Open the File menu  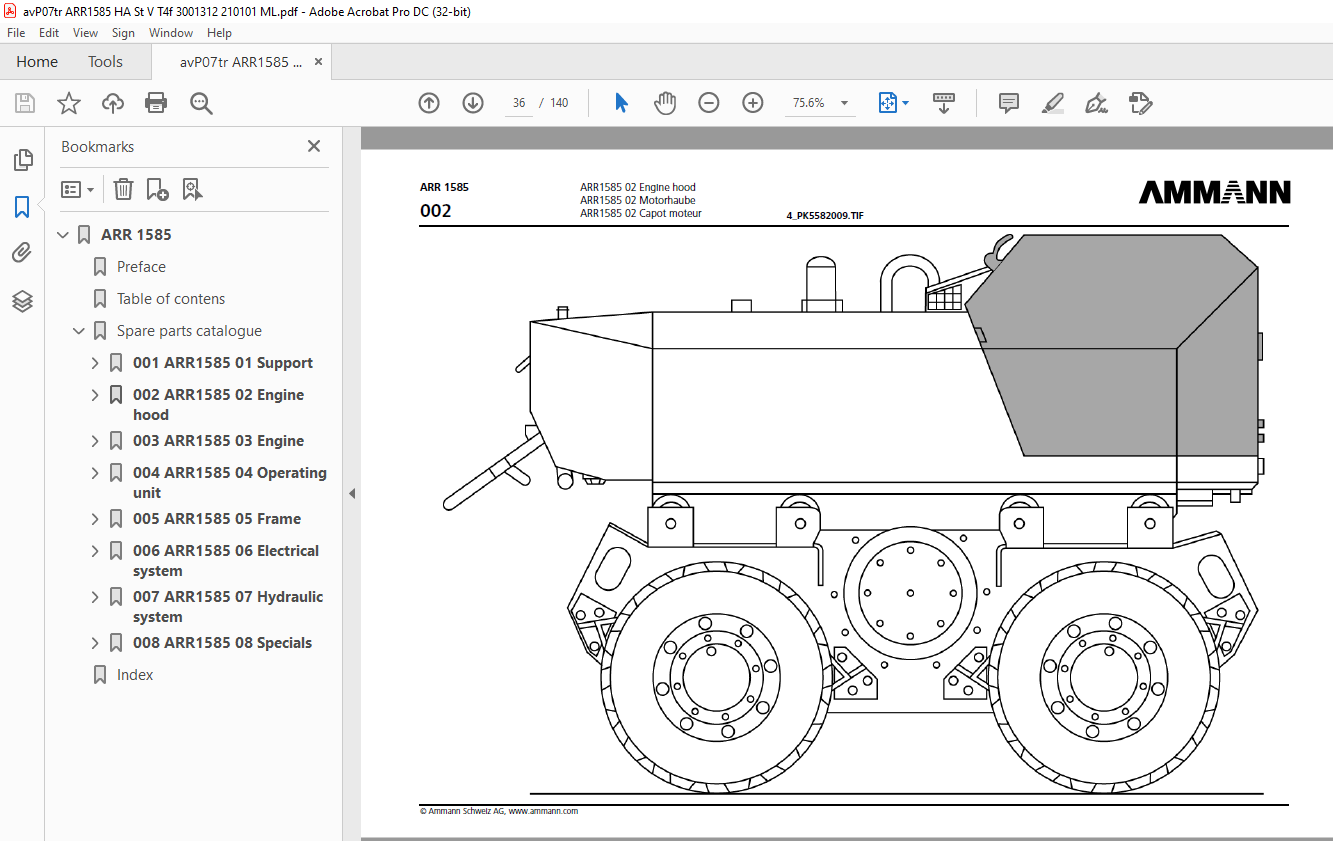tap(16, 33)
